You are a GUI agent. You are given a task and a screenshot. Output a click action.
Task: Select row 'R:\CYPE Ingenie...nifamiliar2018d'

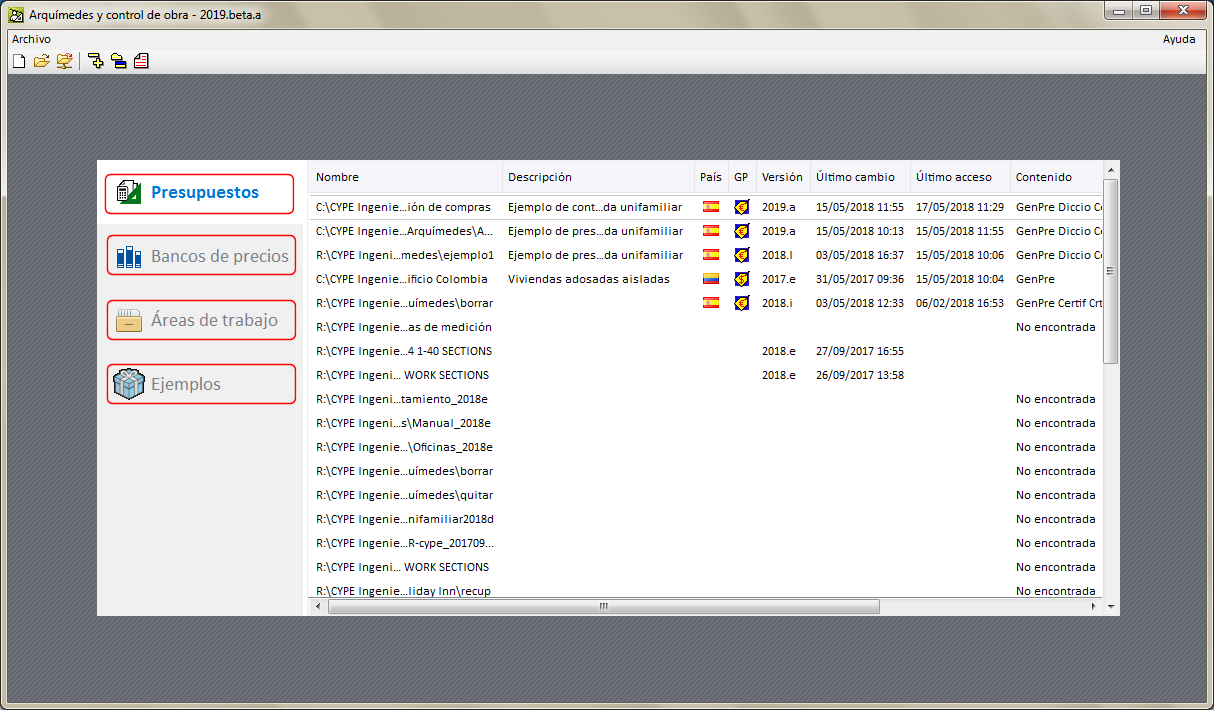click(x=706, y=519)
